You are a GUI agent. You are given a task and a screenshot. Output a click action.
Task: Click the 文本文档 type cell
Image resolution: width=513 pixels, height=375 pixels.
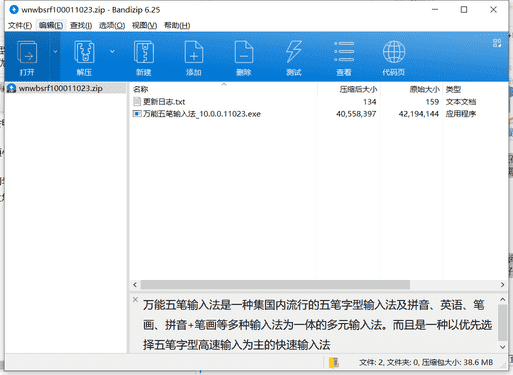(x=461, y=102)
